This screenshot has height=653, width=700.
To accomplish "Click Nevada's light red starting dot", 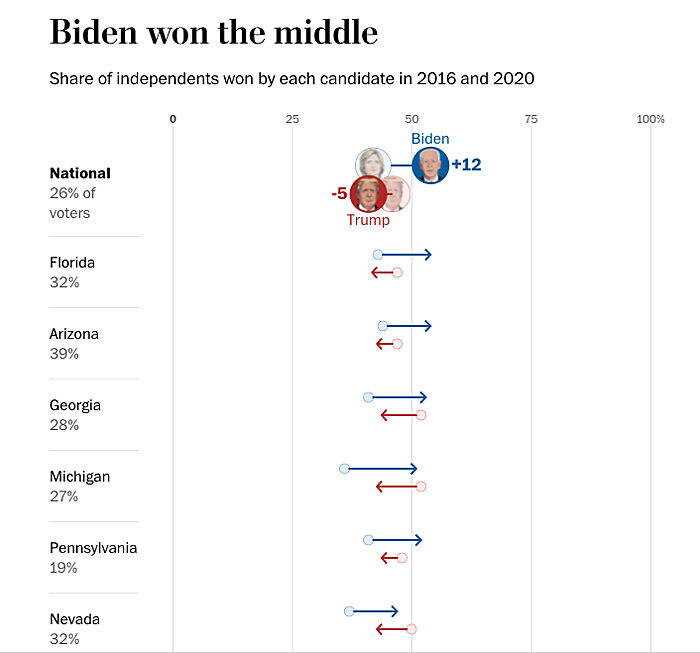I will 411,629.
